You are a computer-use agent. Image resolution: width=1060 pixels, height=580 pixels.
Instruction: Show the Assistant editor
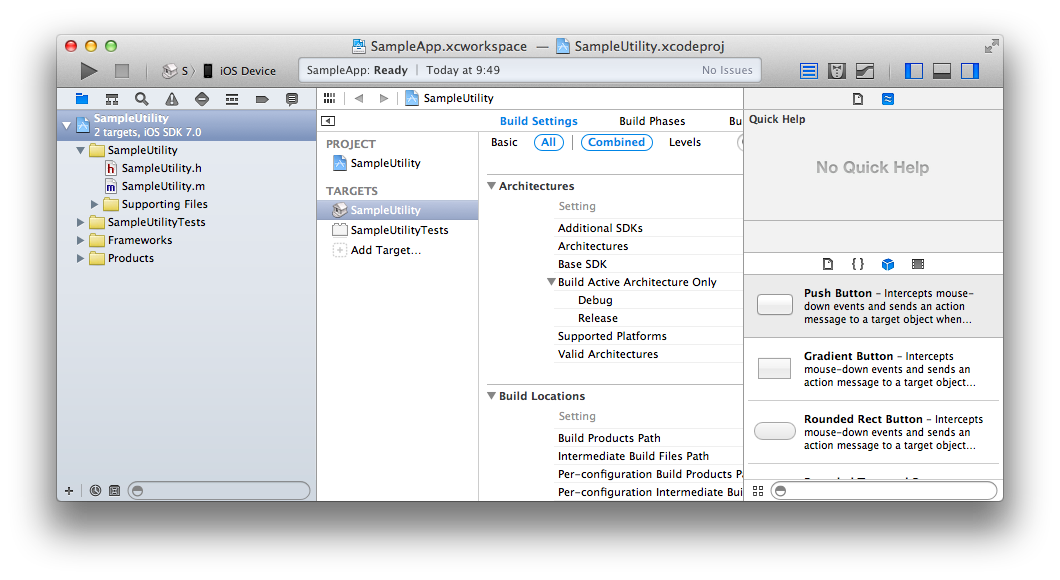coord(837,70)
